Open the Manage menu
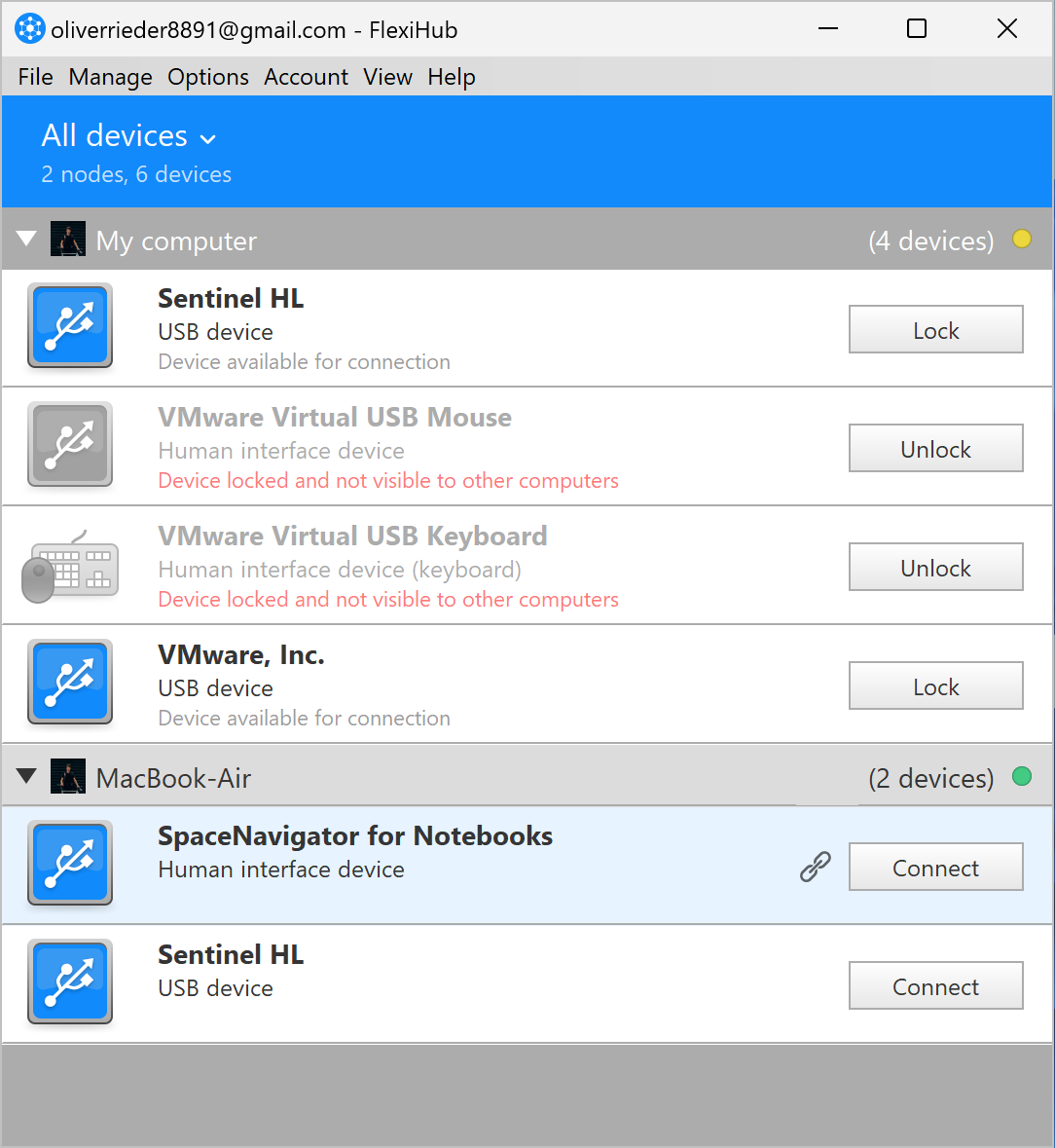 [109, 77]
